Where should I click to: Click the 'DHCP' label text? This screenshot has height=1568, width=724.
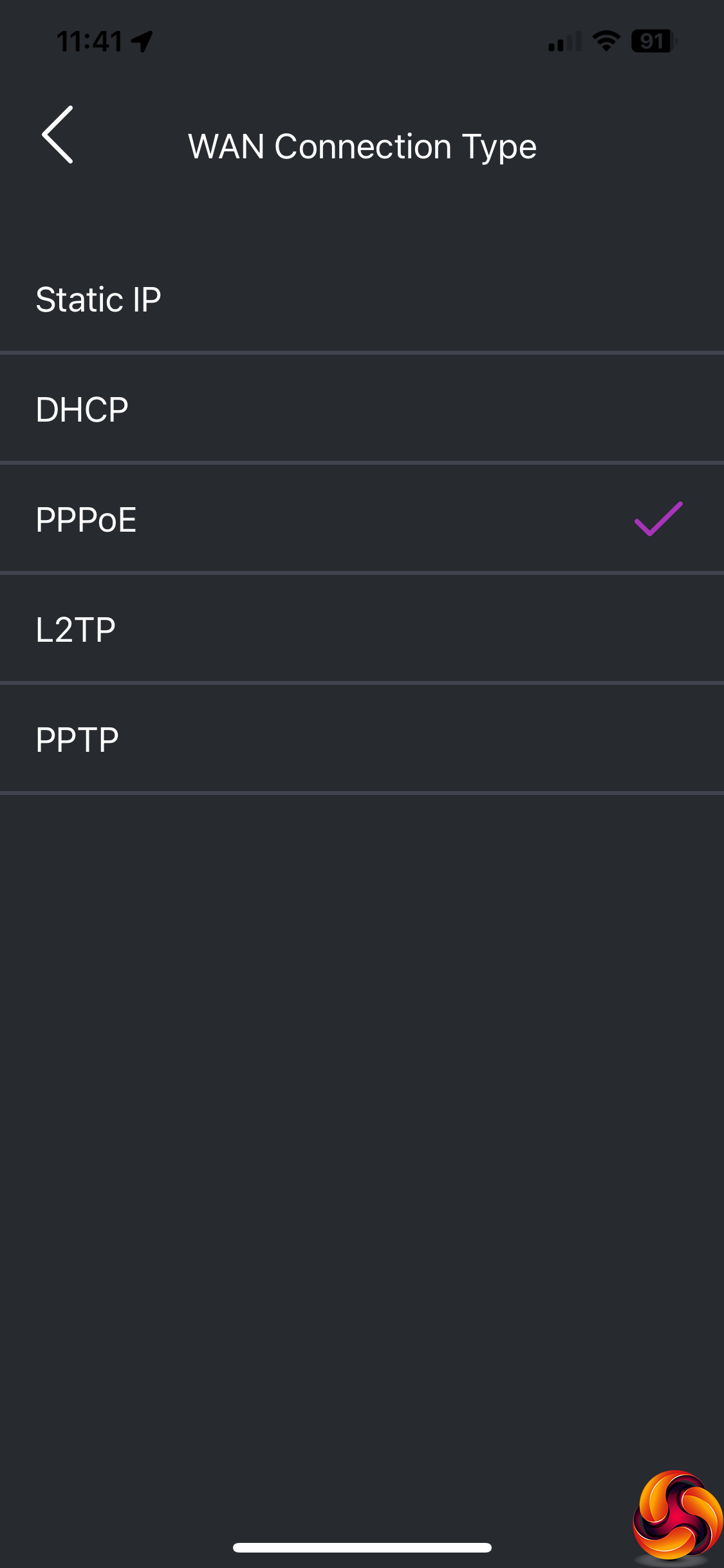pos(82,409)
